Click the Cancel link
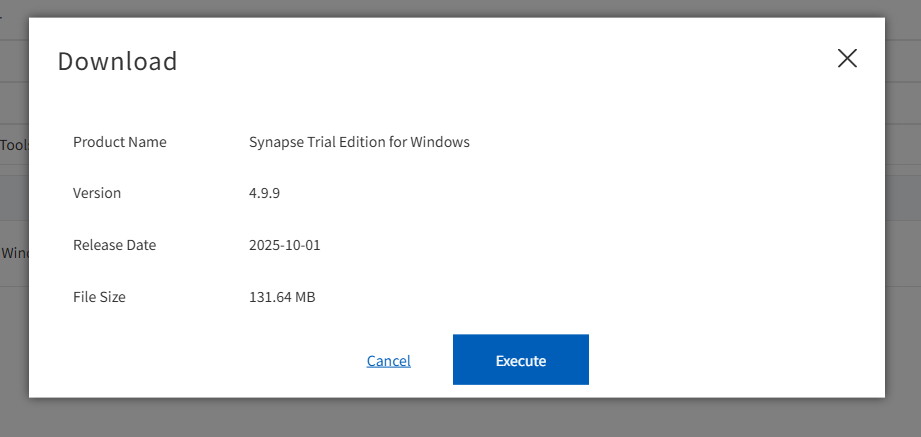 [388, 361]
